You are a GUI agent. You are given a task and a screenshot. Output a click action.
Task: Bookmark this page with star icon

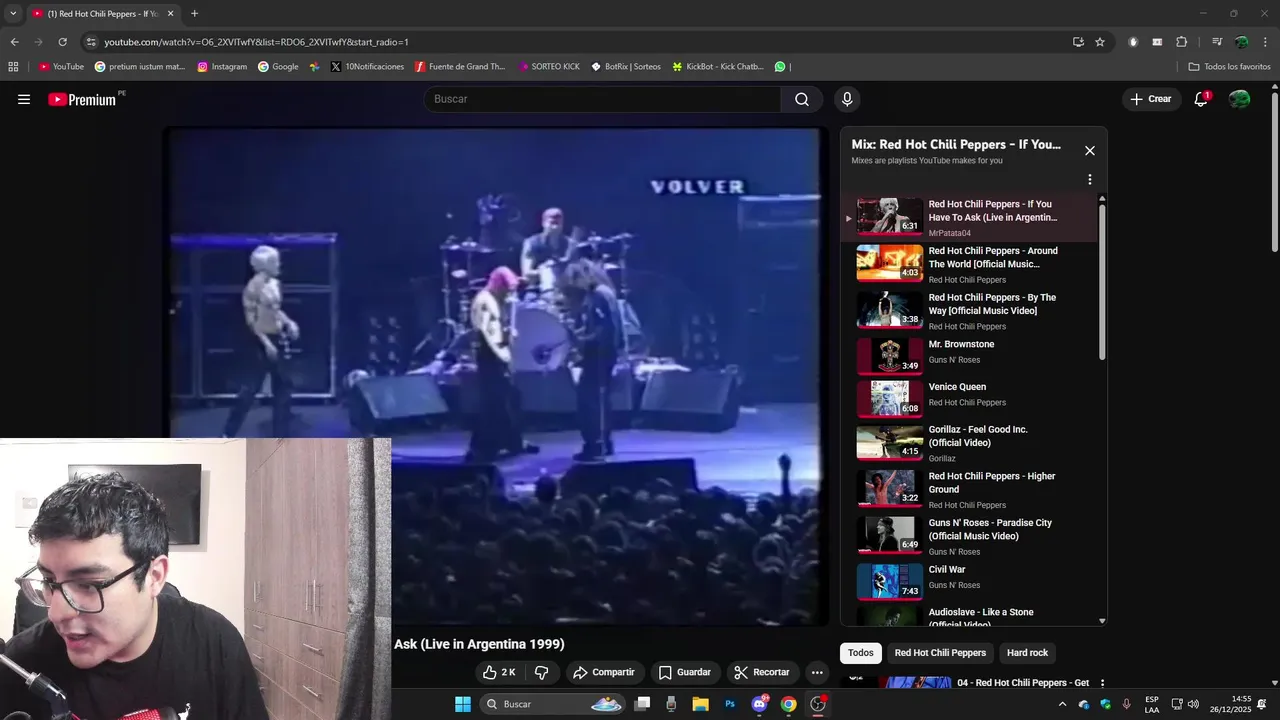[x=1100, y=42]
